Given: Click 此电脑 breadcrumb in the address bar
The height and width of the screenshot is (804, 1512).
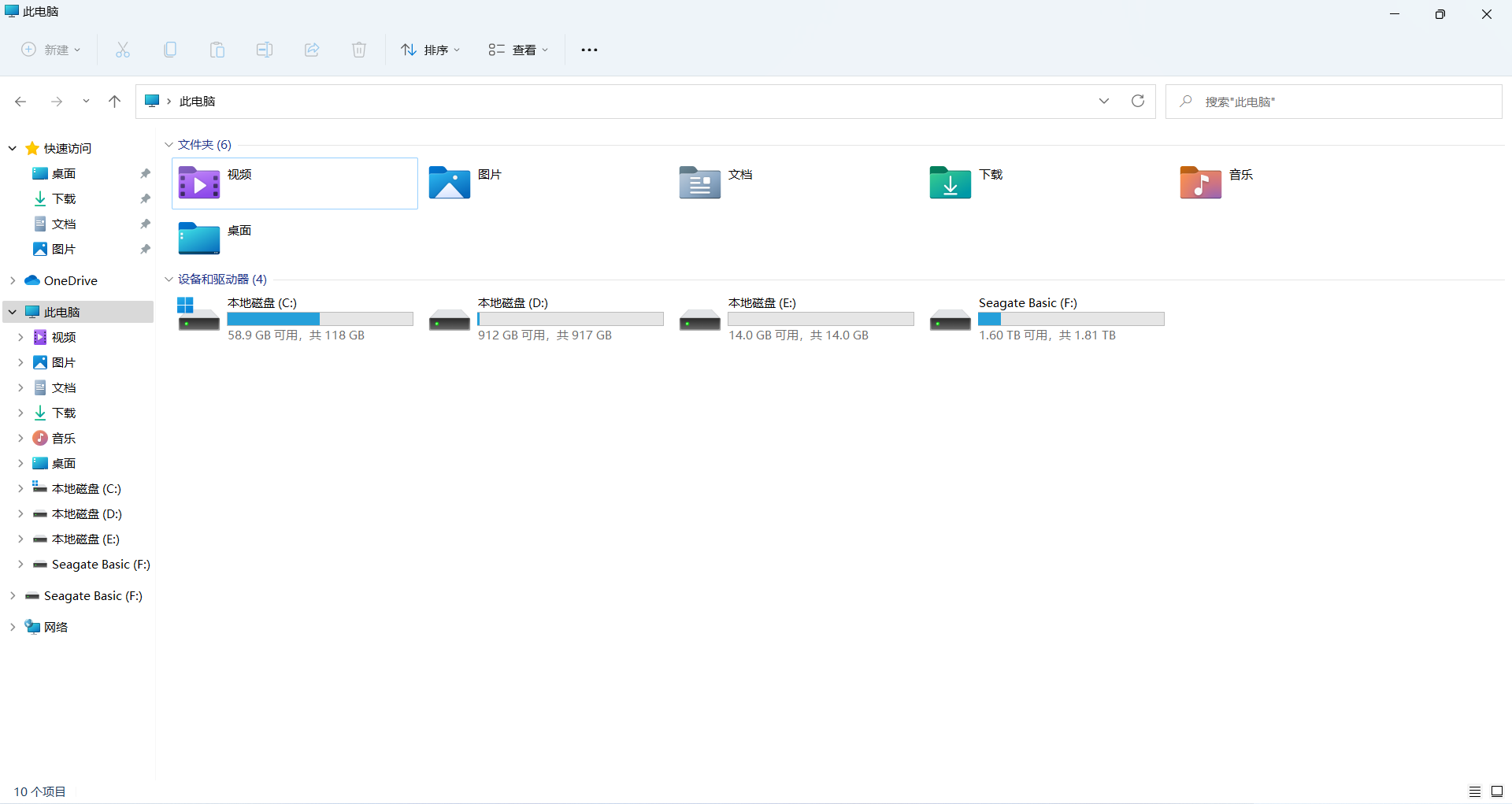Looking at the screenshot, I should [x=198, y=102].
